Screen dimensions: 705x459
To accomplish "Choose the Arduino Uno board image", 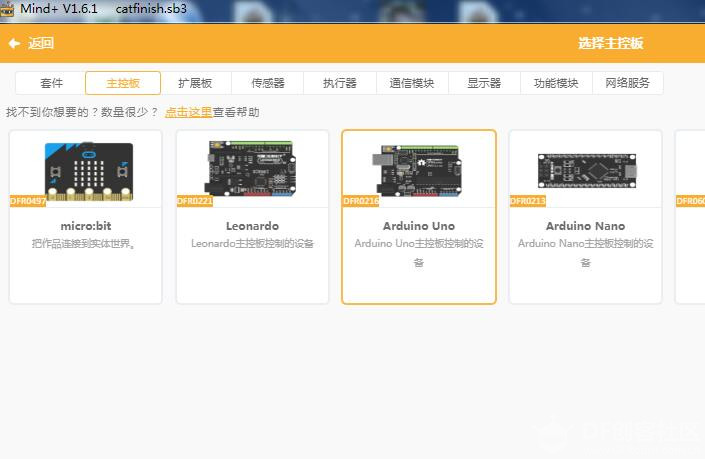I will 417,171.
